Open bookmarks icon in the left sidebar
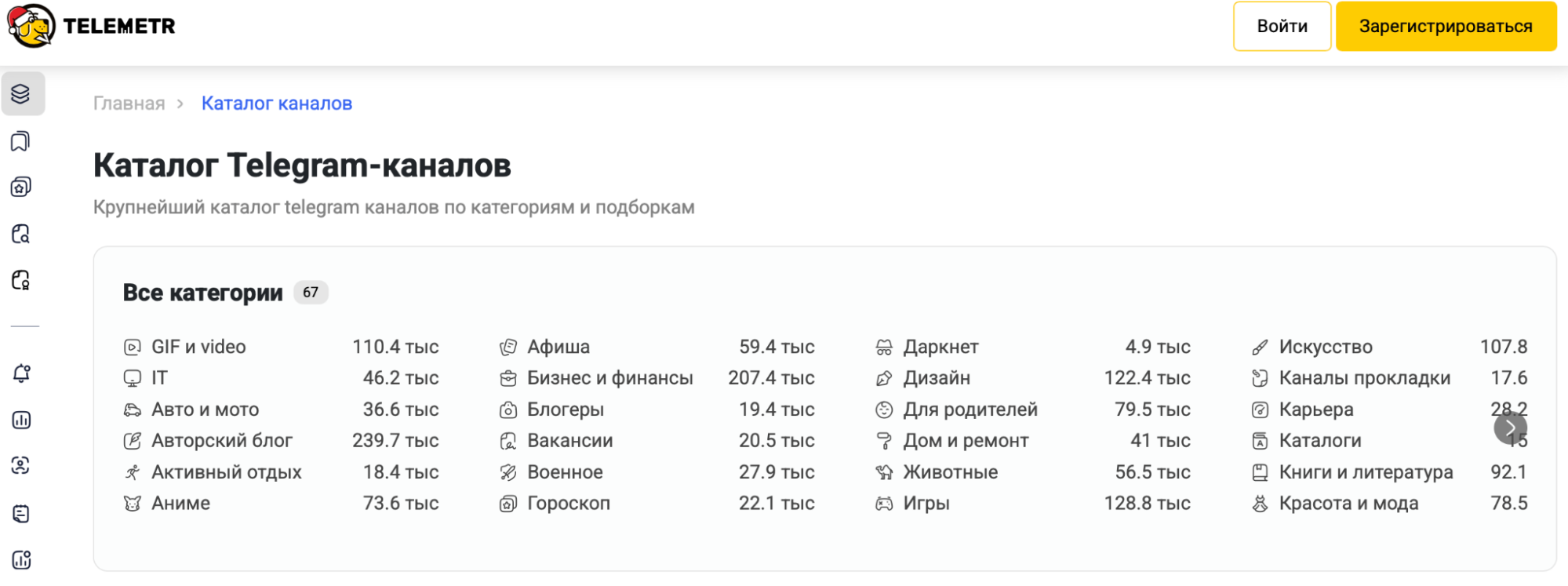Image resolution: width=1568 pixels, height=586 pixels. [x=22, y=142]
